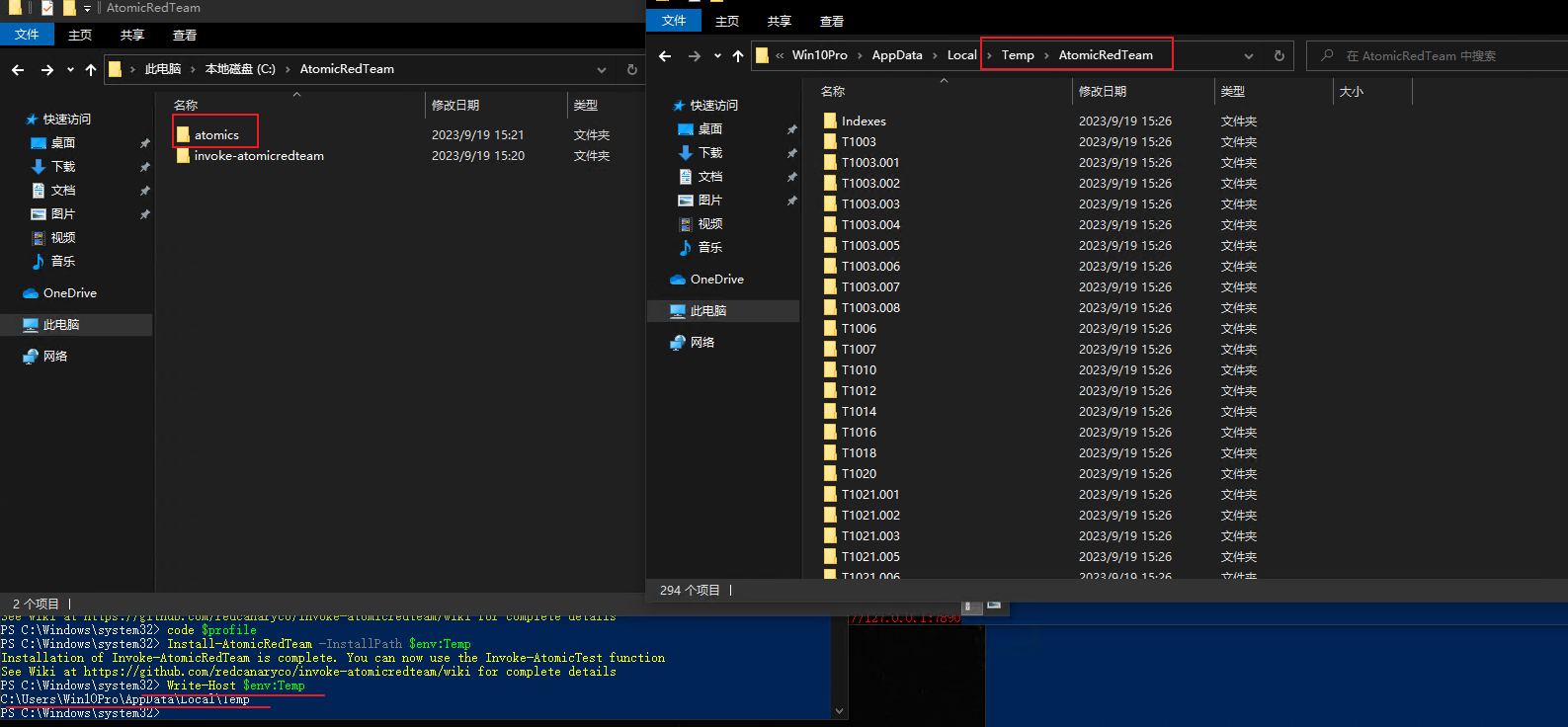The width and height of the screenshot is (1568, 727).
Task: Open 网络 in left window sidebar
Action: tap(55, 357)
